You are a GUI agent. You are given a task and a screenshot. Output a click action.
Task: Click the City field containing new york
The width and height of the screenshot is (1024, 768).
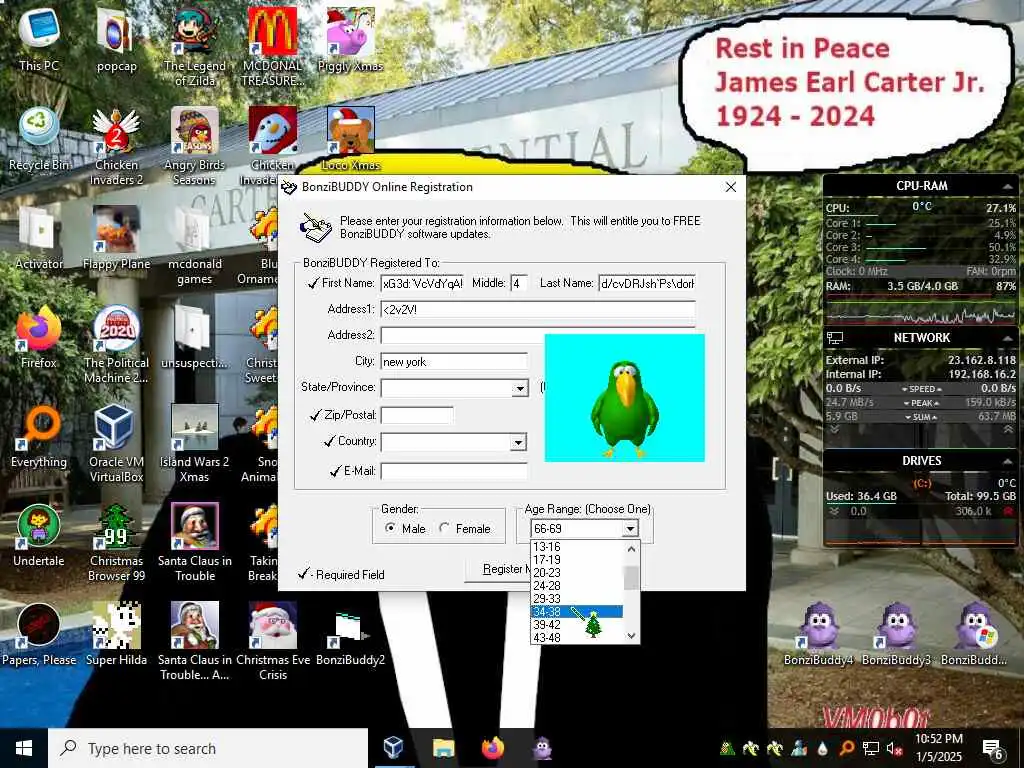[x=454, y=362]
